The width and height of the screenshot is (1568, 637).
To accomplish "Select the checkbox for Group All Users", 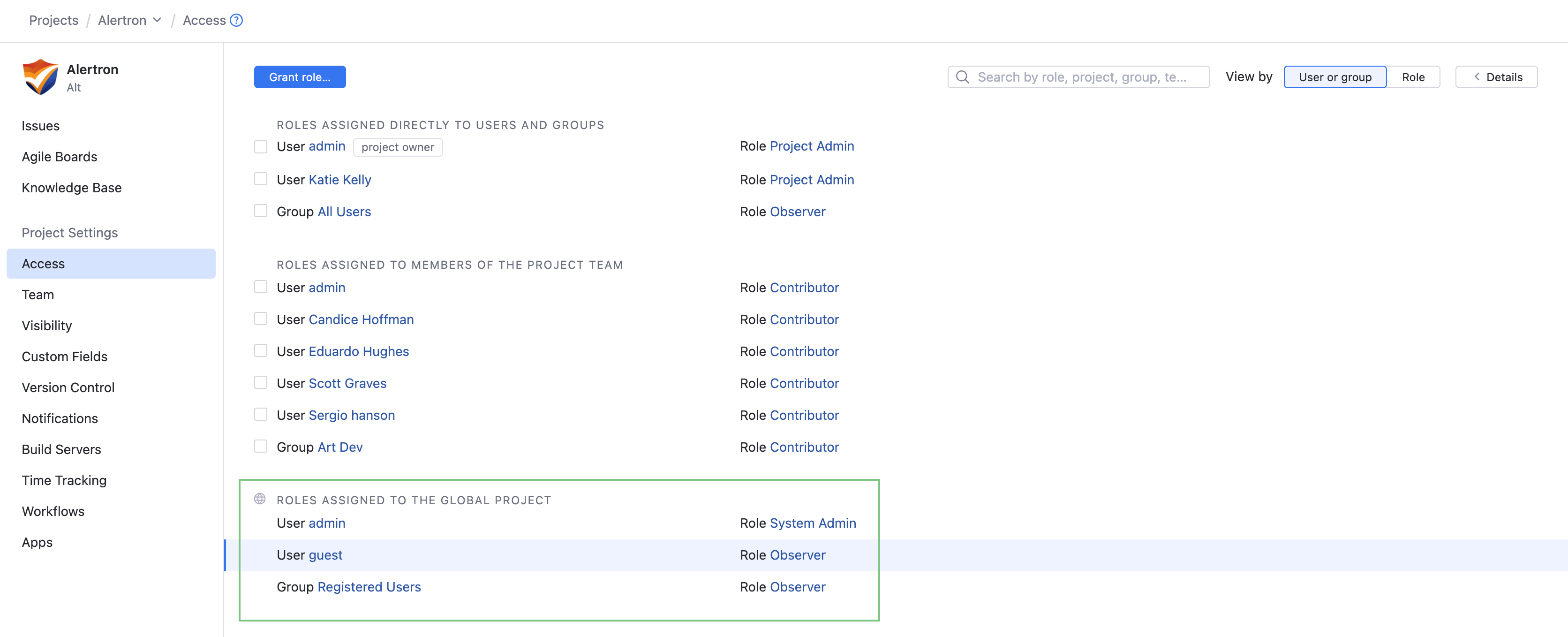I will click(261, 210).
